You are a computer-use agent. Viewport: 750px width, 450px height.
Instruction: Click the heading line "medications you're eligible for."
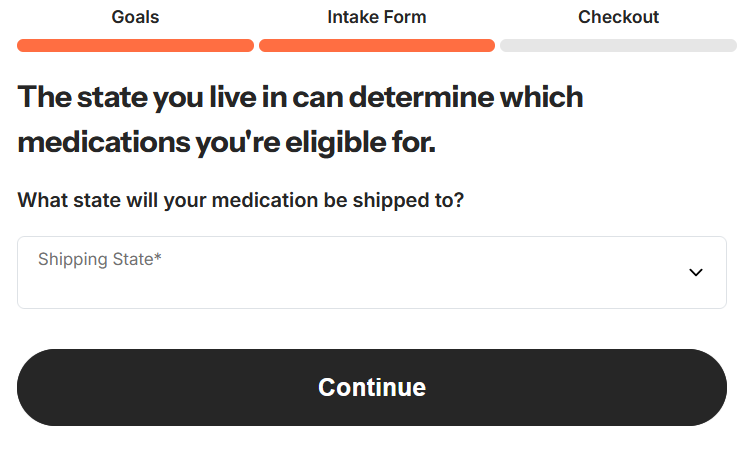226,142
